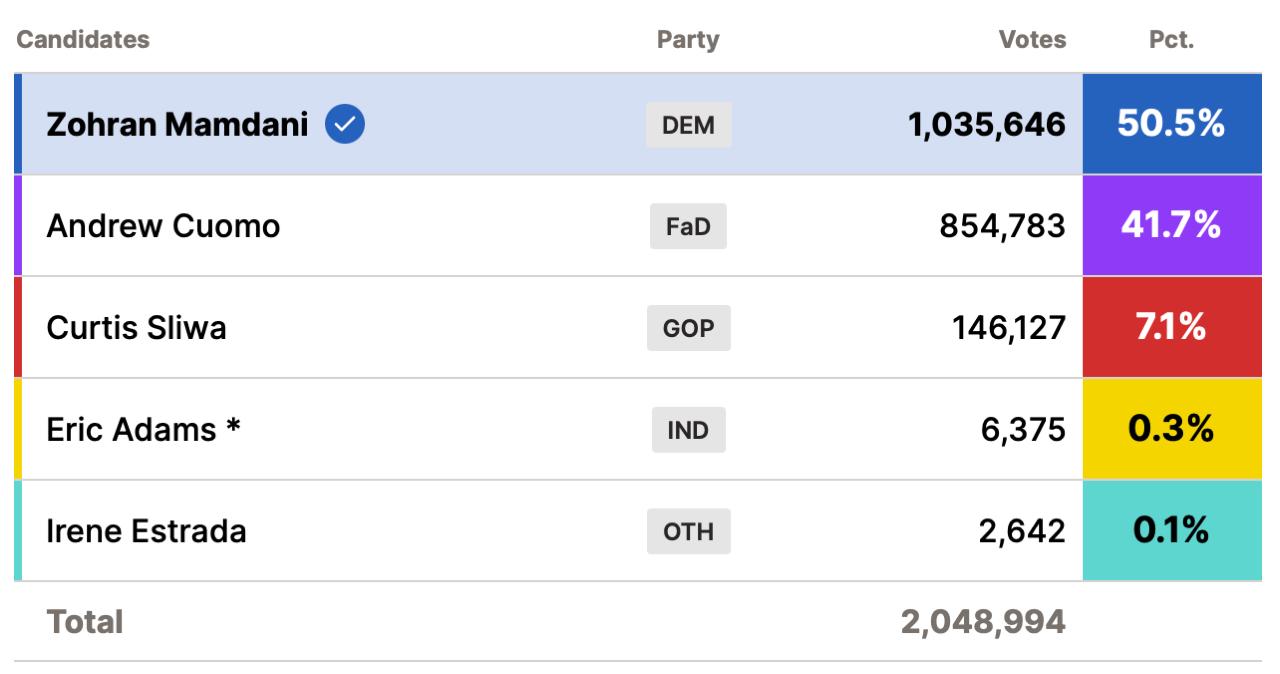The image size is (1280, 674).
Task: Click the IND party badge
Action: click(688, 430)
